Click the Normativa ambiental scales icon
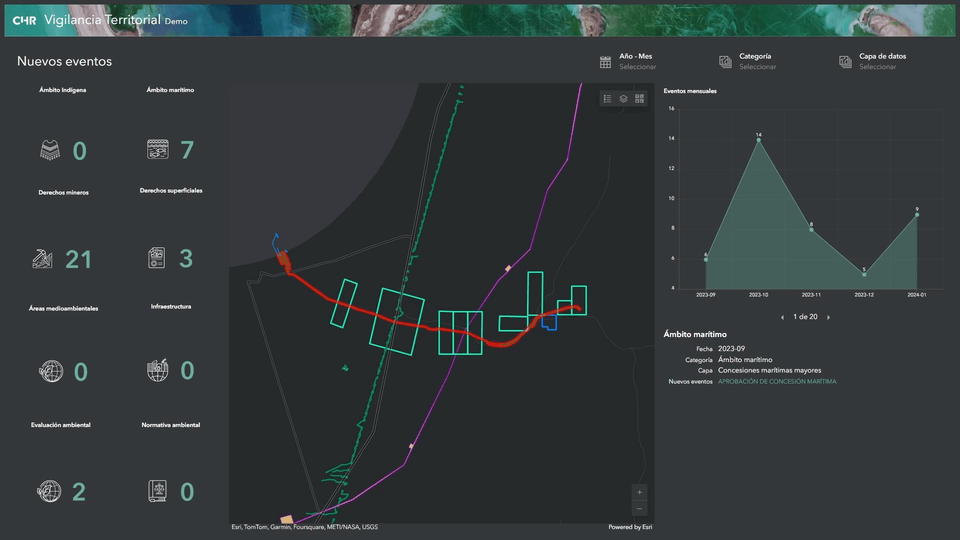Screen dimensions: 960x540 [x=157, y=491]
